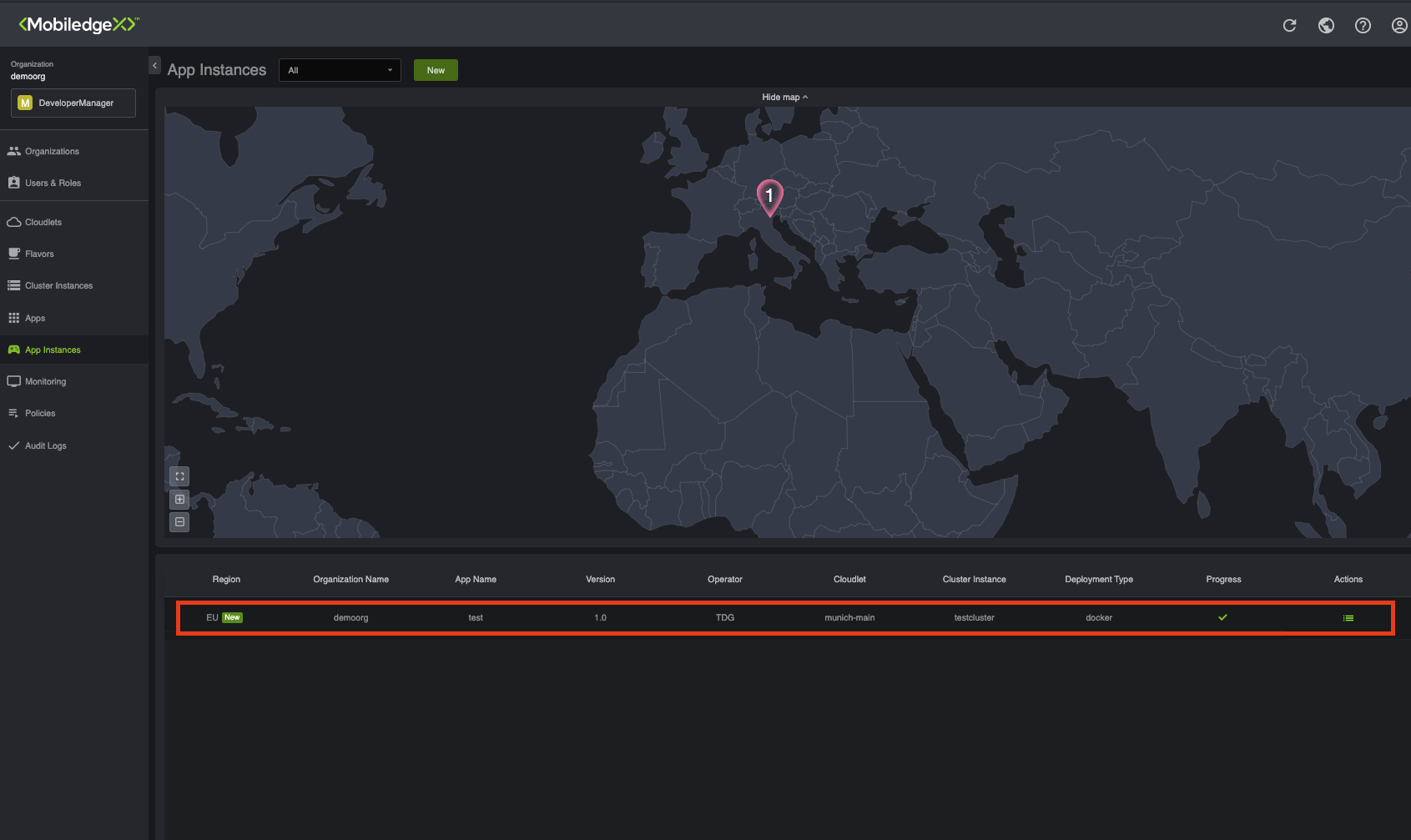
Task: Click the EU region cell
Action: tap(212, 617)
